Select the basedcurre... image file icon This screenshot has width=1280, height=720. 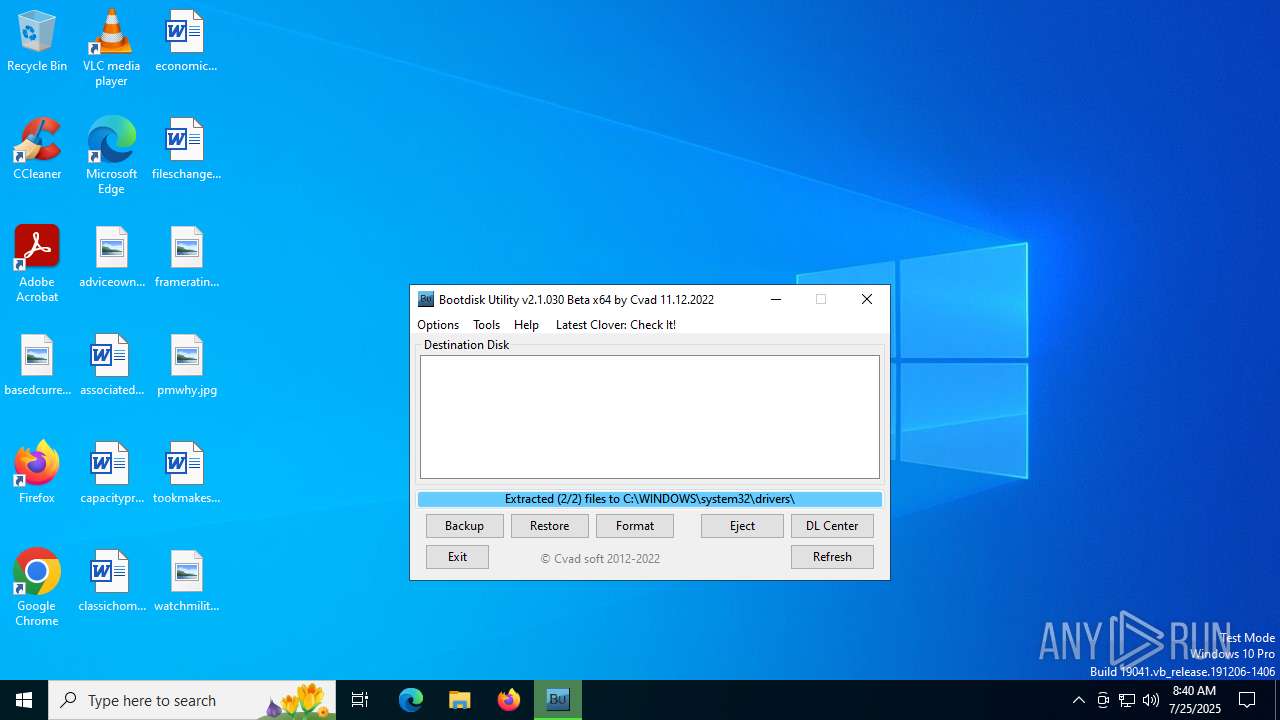click(37, 365)
